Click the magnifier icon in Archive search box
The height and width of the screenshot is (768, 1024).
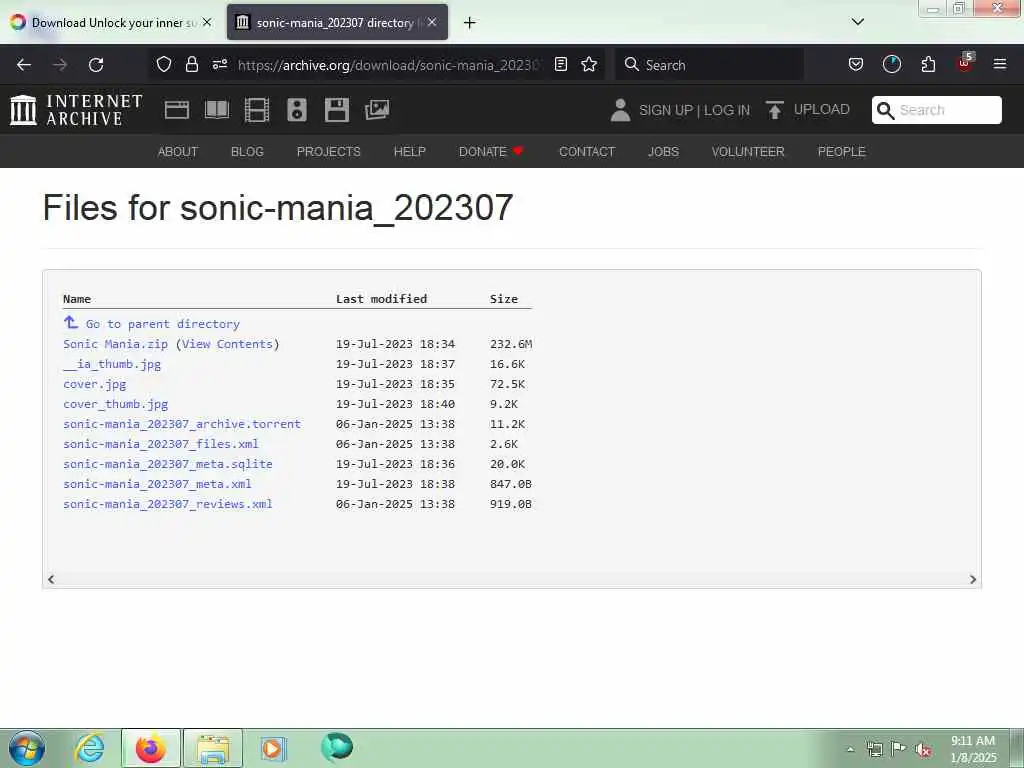tap(885, 110)
